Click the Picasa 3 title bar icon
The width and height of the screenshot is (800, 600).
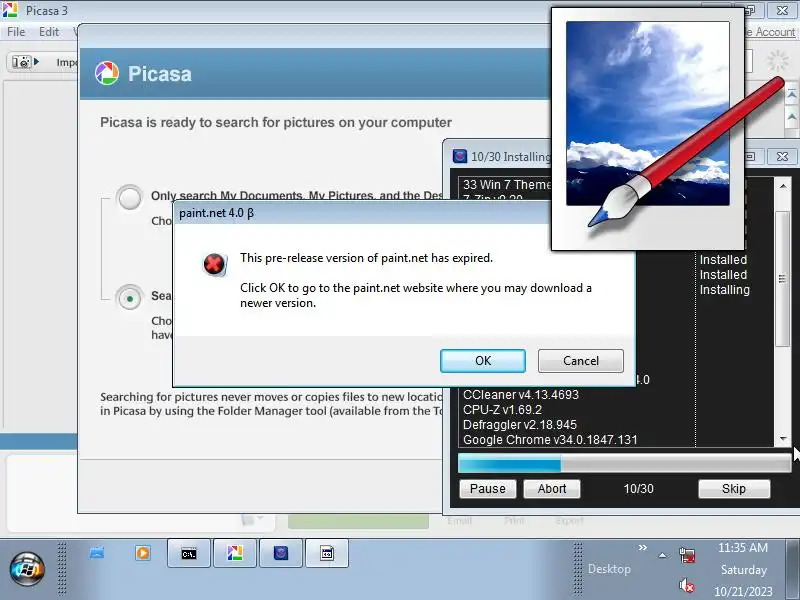pos(10,10)
